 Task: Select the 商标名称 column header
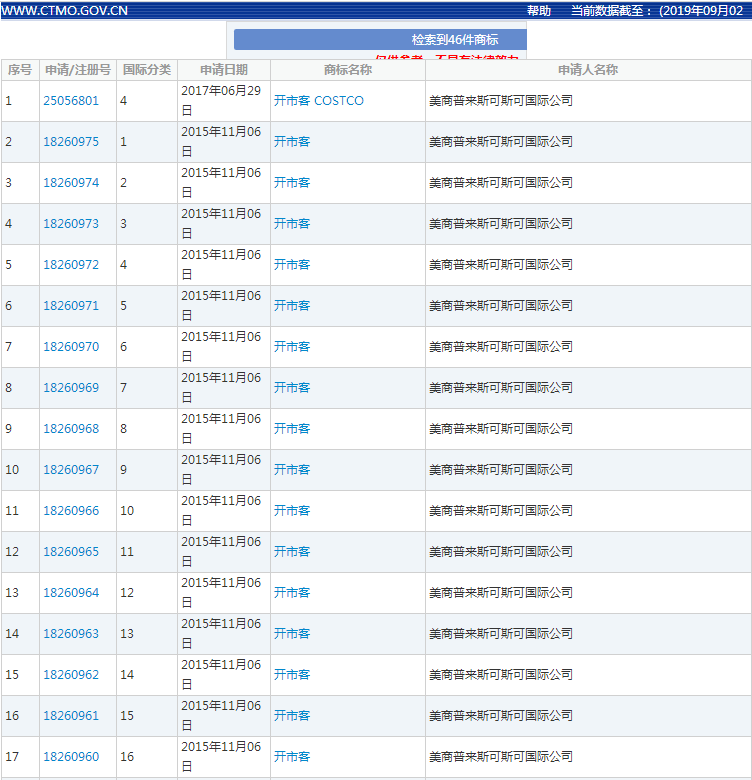coord(348,70)
